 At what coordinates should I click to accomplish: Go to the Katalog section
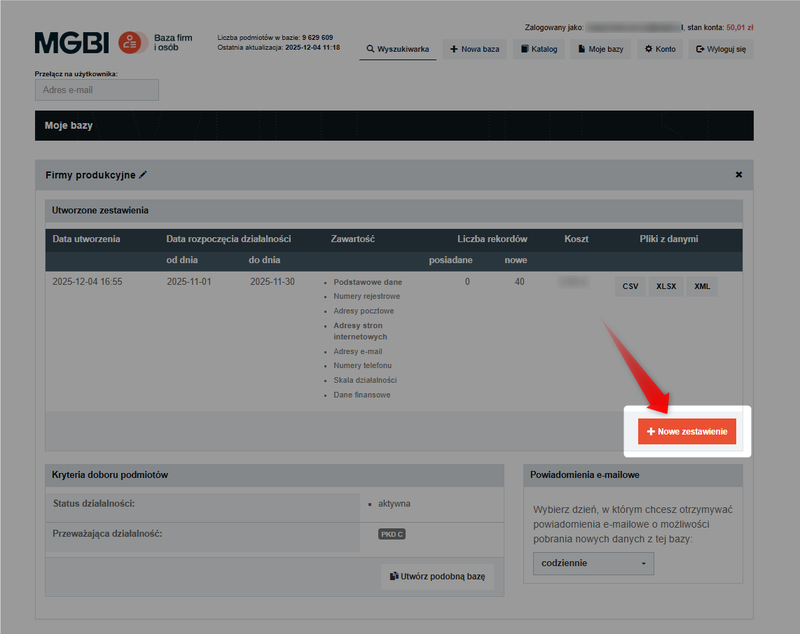click(x=538, y=49)
